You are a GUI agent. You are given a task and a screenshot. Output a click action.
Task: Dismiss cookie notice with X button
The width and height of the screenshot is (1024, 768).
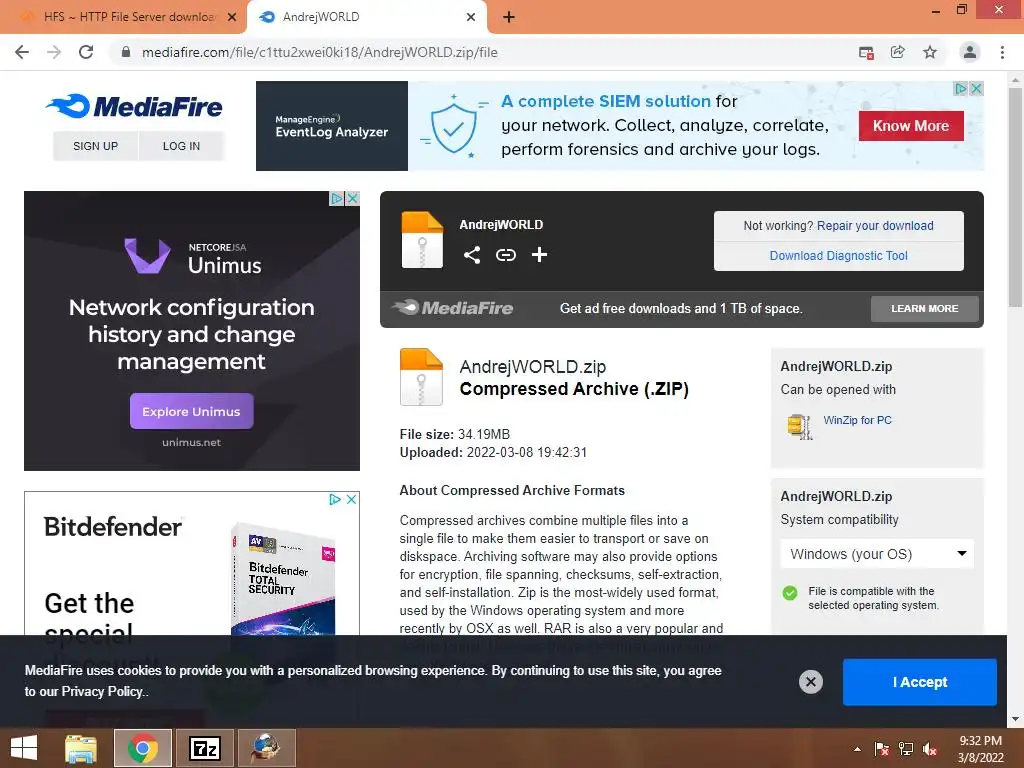coord(810,682)
